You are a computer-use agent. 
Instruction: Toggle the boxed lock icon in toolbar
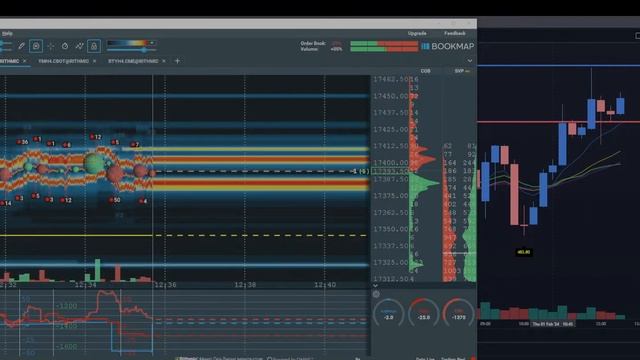(x=94, y=46)
